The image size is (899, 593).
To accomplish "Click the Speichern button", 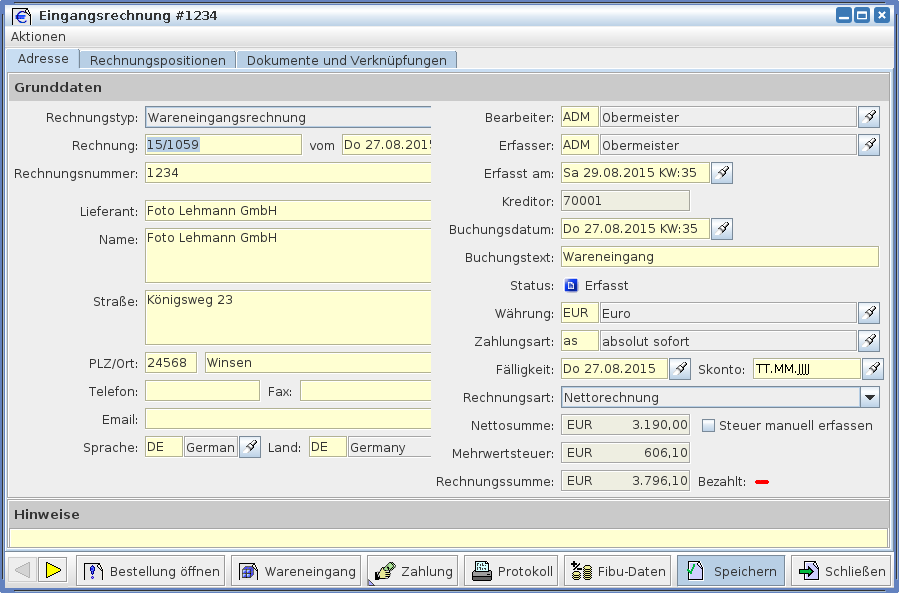I will (731, 571).
